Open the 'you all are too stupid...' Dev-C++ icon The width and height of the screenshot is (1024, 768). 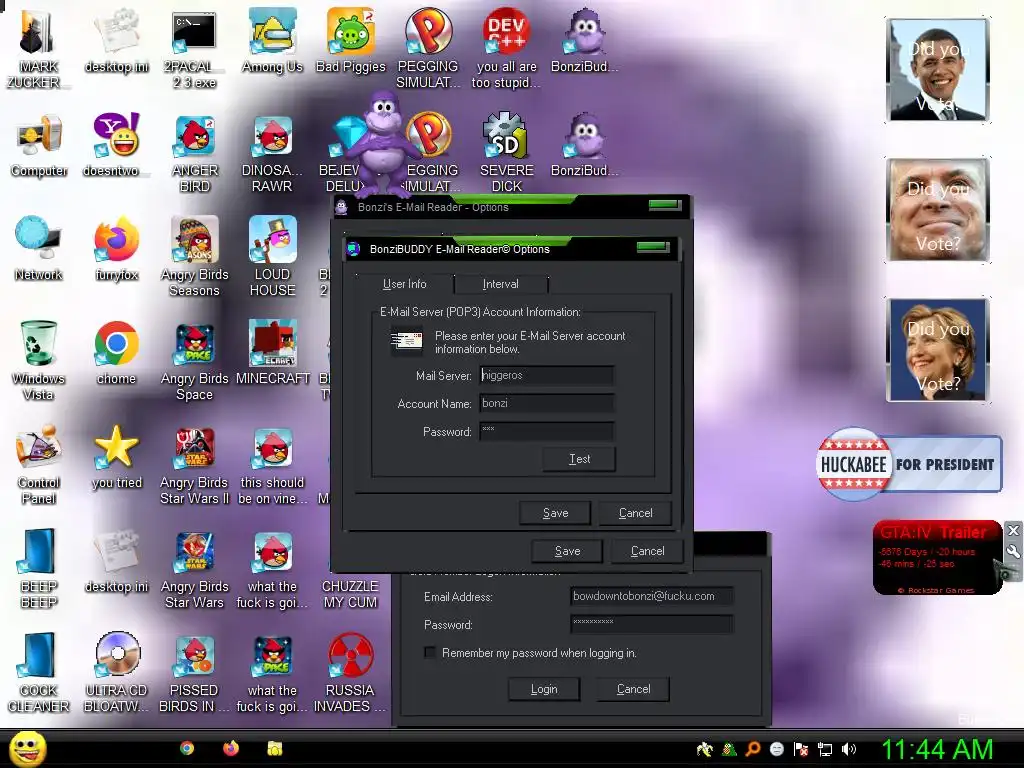tap(506, 47)
